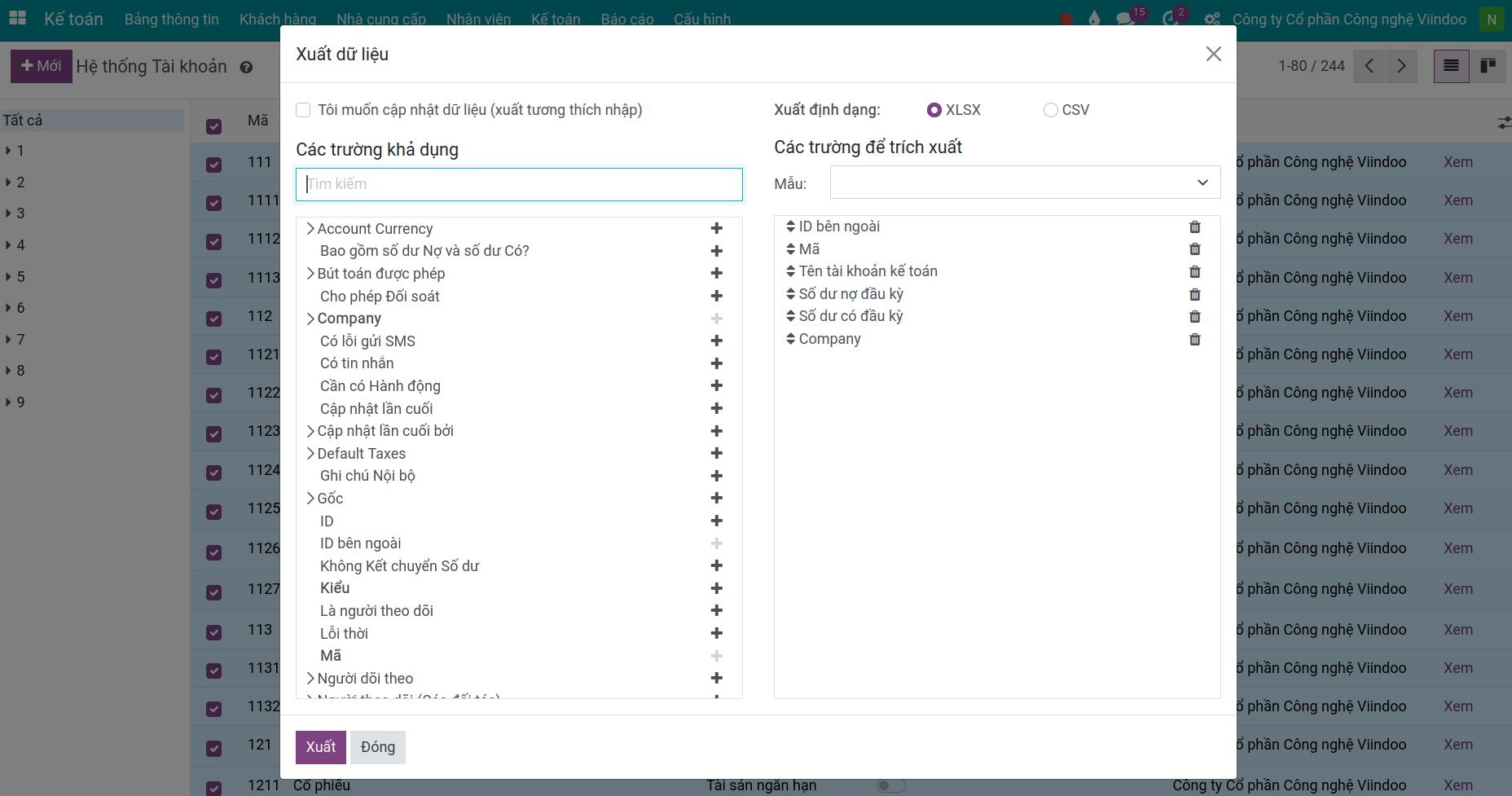
Task: Expand the Account Currency field tree
Action: [310, 229]
